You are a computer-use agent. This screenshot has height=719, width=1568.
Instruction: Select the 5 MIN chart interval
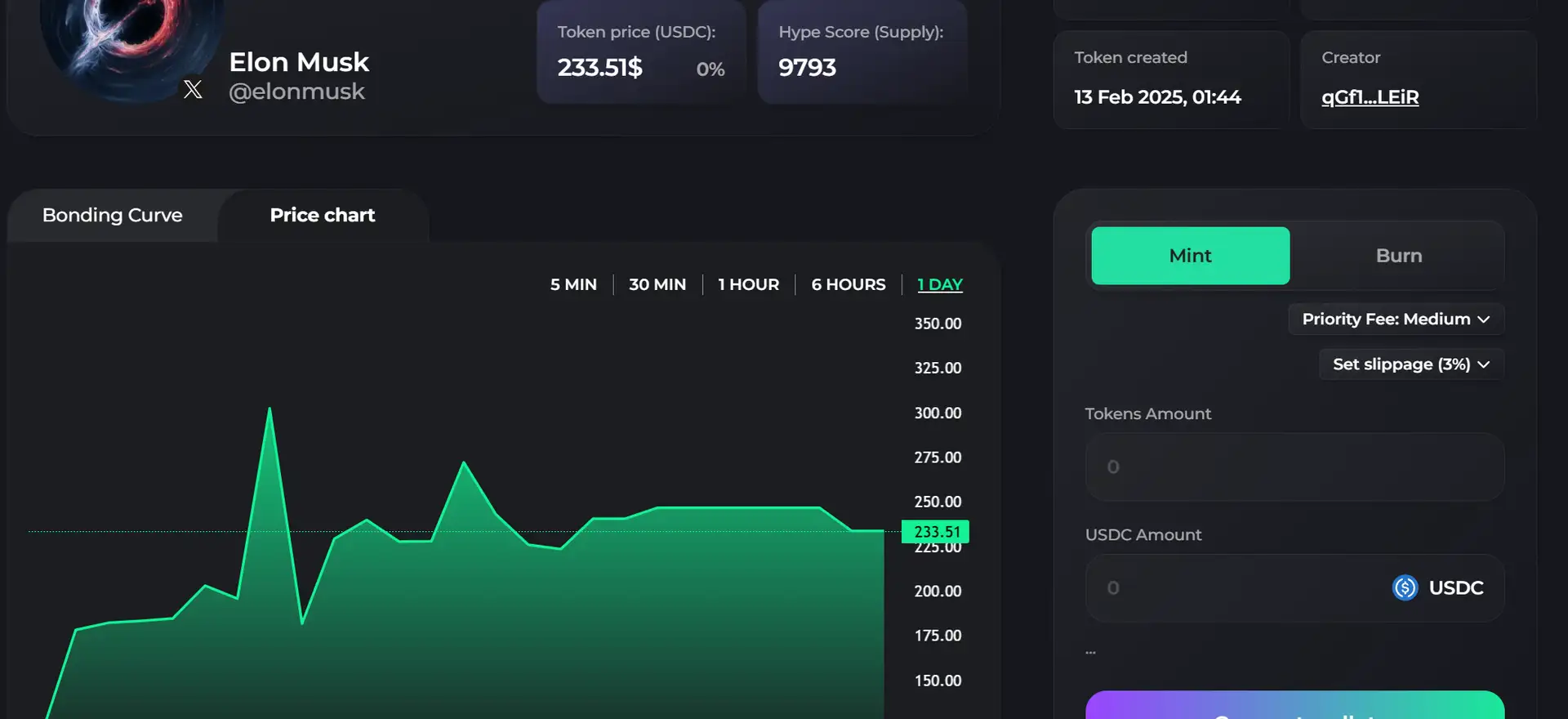point(573,284)
